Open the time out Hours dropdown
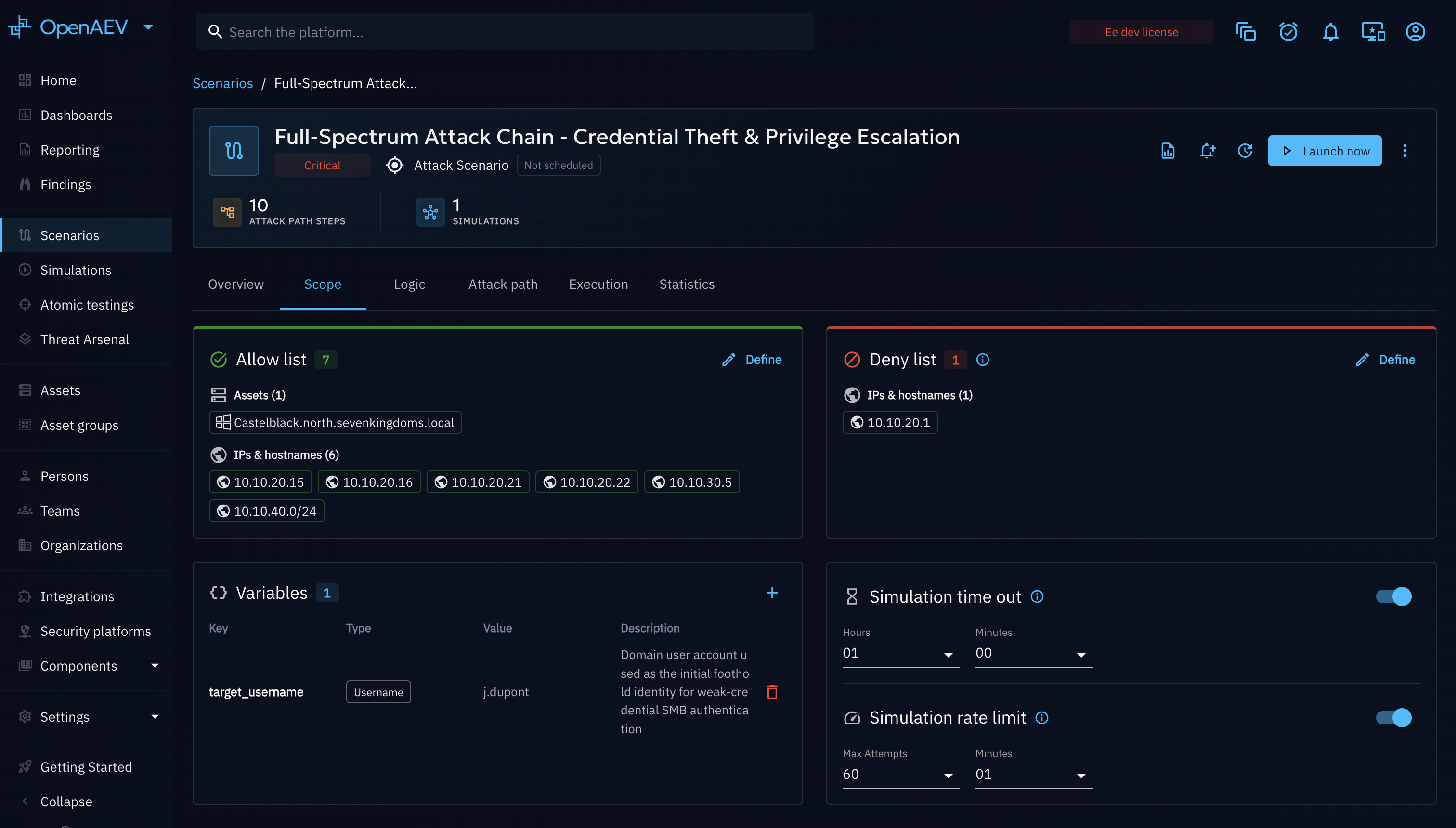 click(900, 653)
